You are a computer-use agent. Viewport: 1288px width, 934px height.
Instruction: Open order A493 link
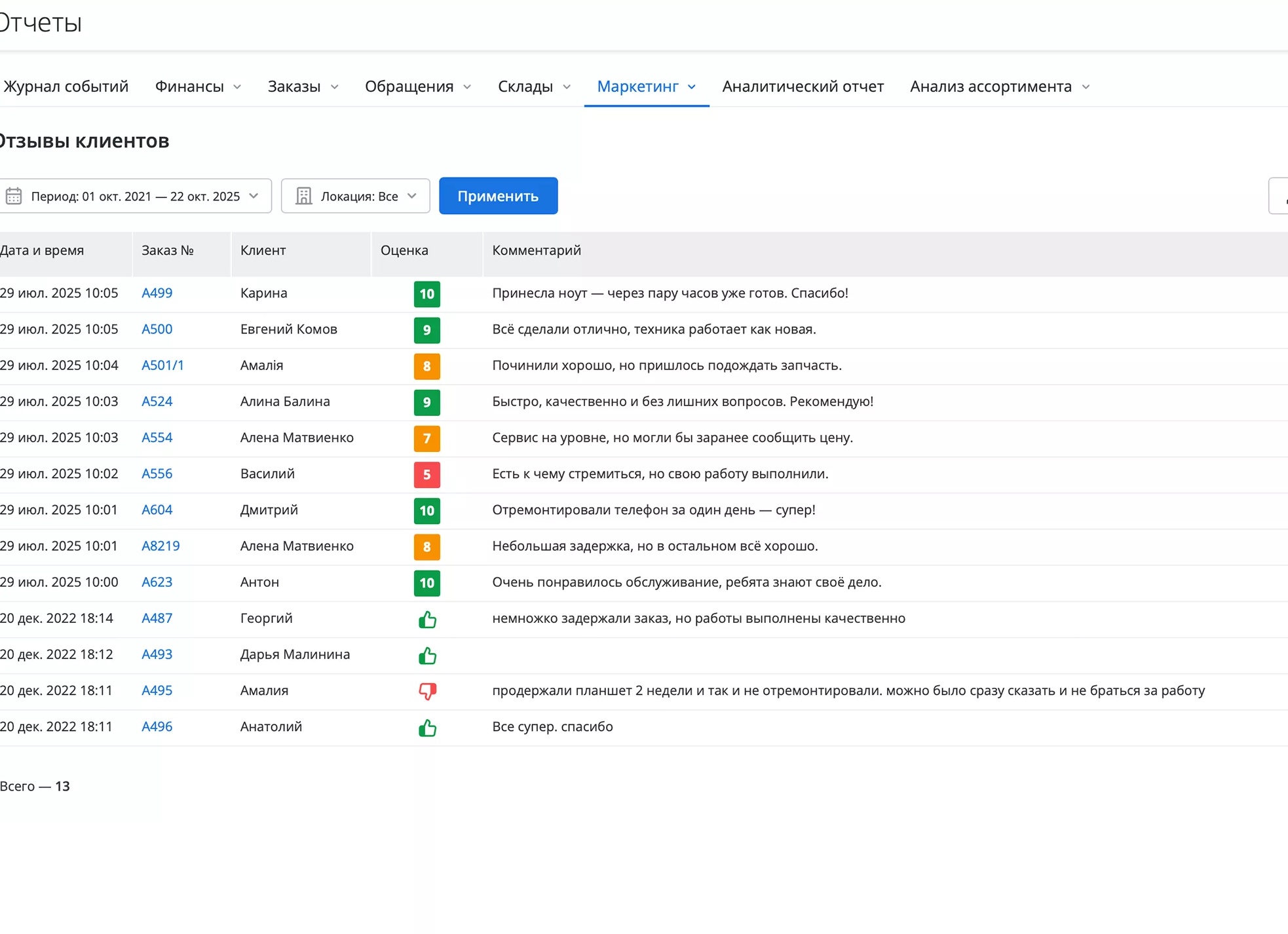click(157, 654)
